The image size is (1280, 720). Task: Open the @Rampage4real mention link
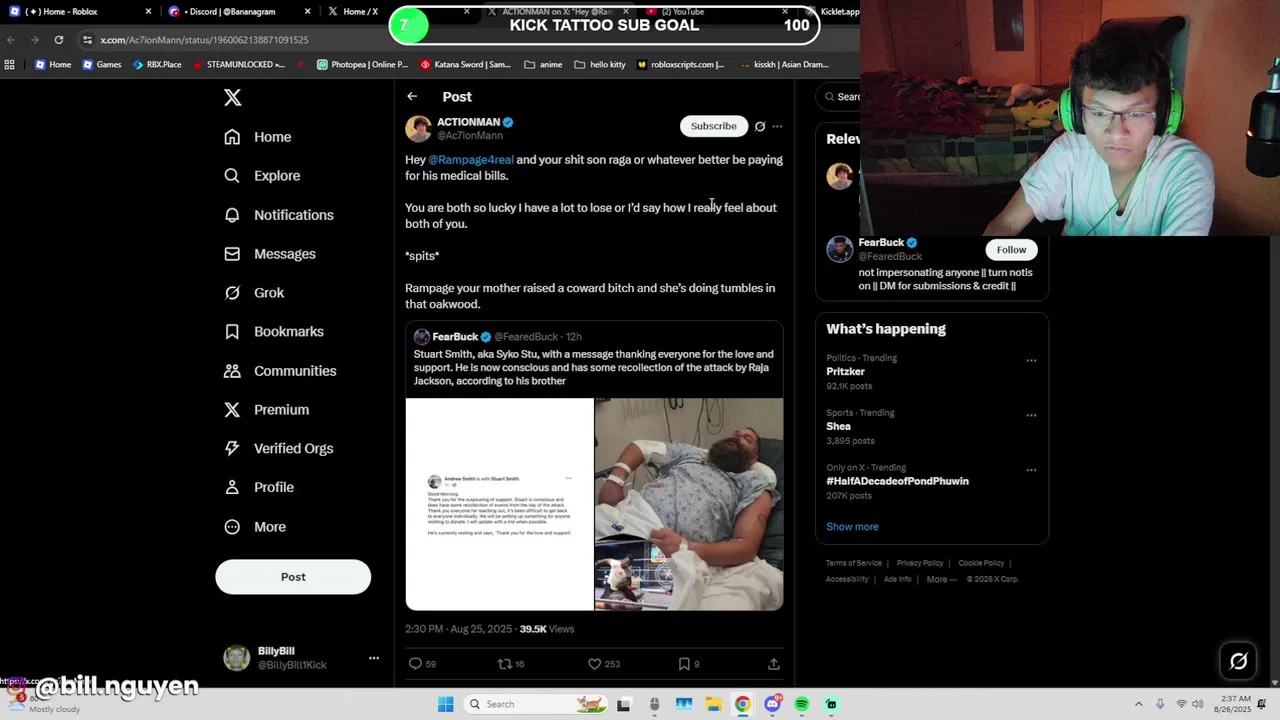click(471, 160)
